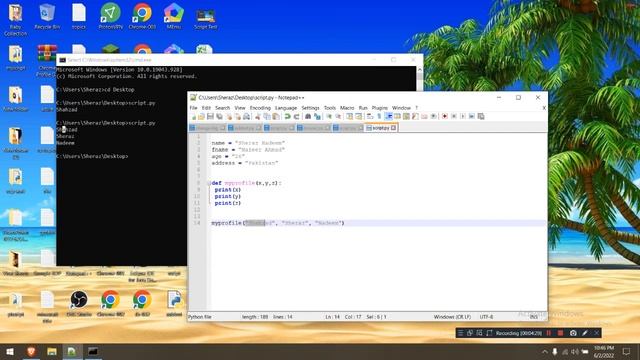Open the Macro menu
The image size is (640, 360).
coord(347,108)
